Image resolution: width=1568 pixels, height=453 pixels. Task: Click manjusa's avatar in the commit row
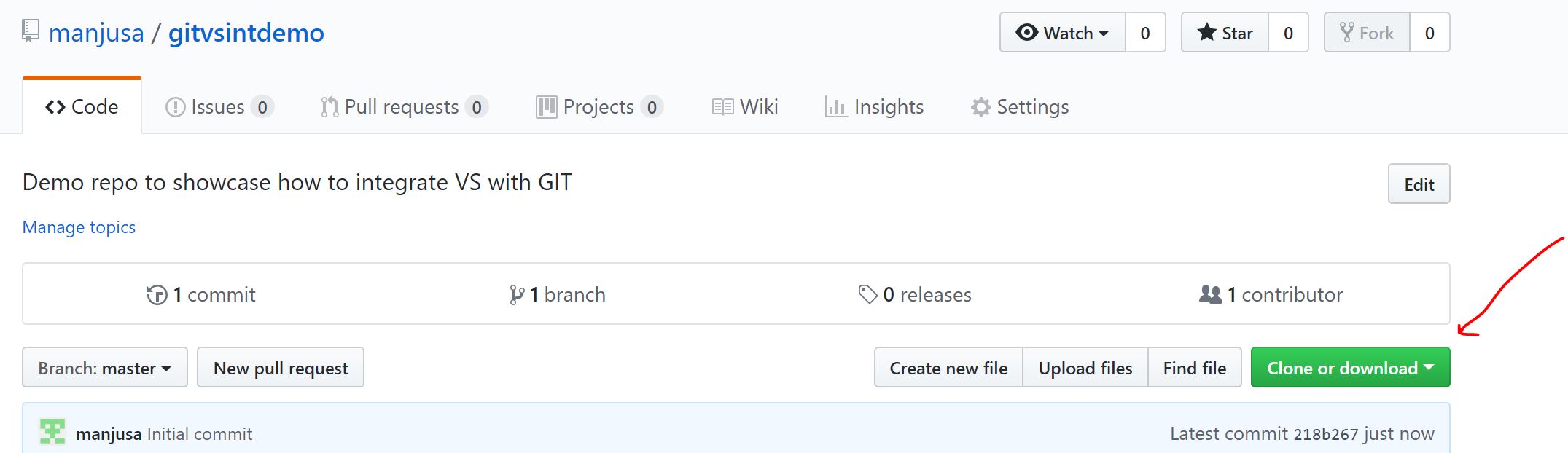[52, 432]
